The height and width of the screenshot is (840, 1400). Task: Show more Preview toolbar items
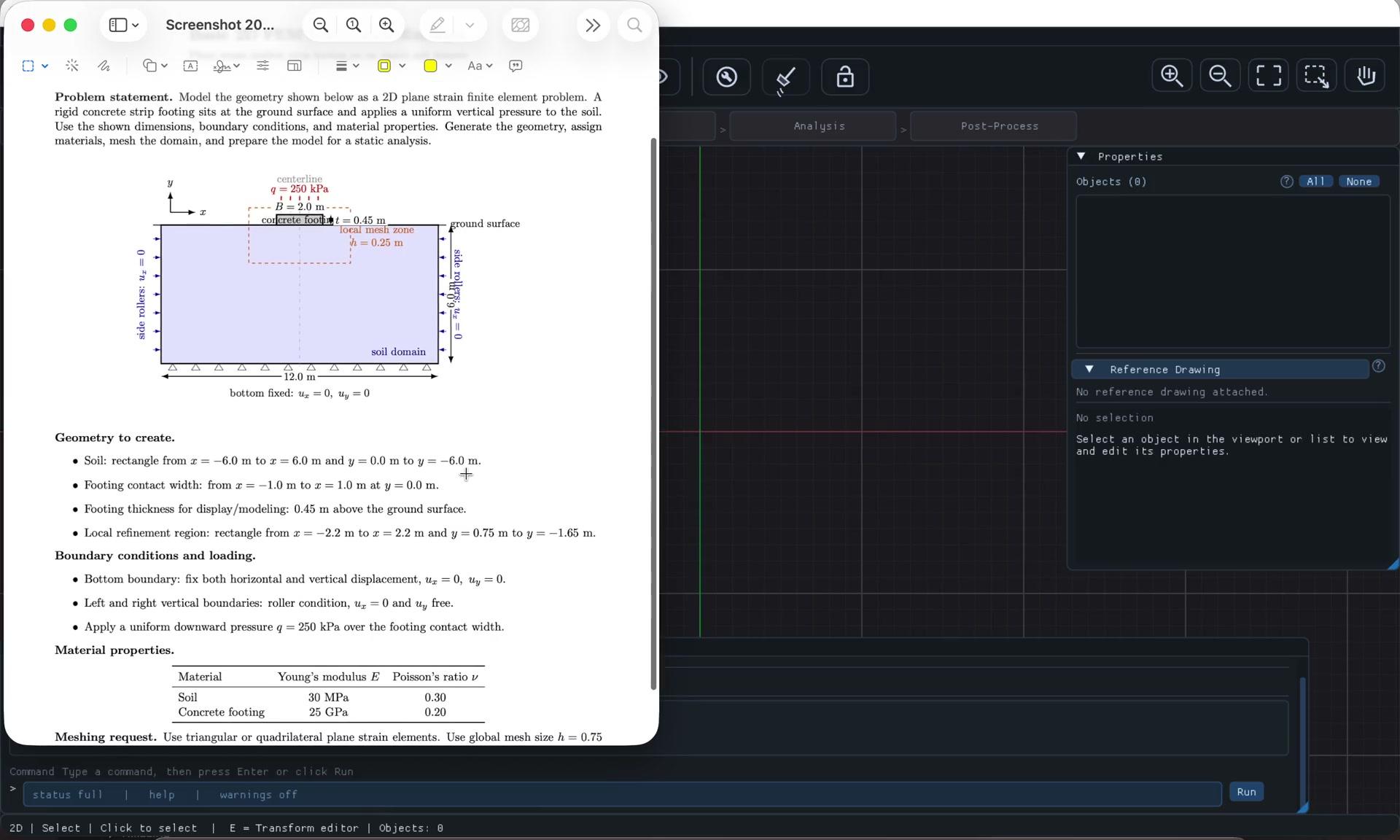(x=593, y=26)
